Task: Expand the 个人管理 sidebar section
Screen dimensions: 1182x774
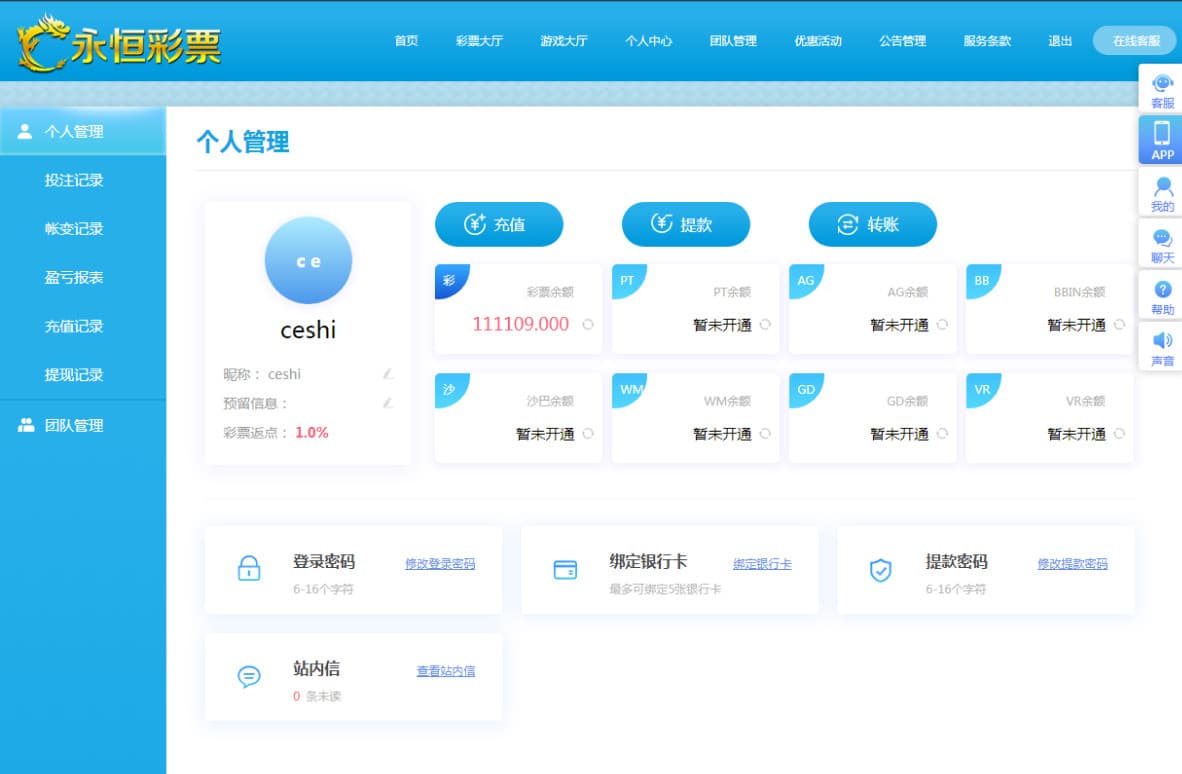Action: coord(74,131)
